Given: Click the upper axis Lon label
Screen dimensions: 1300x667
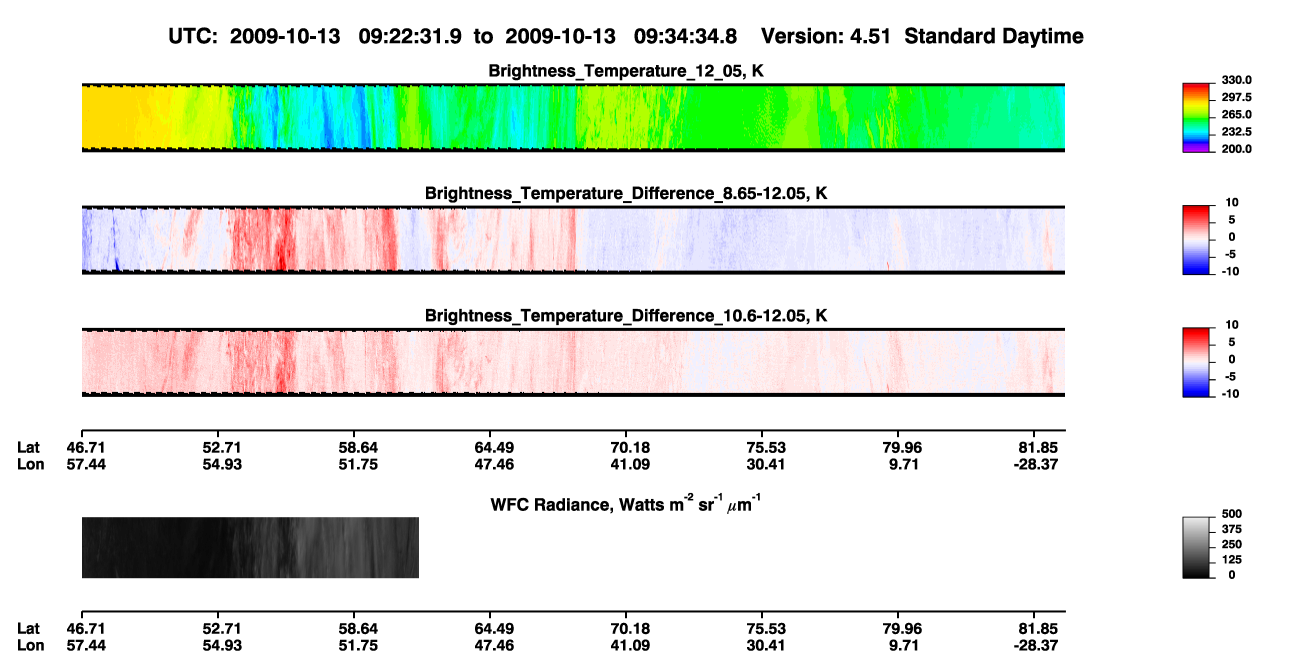Looking at the screenshot, I should 29,464.
